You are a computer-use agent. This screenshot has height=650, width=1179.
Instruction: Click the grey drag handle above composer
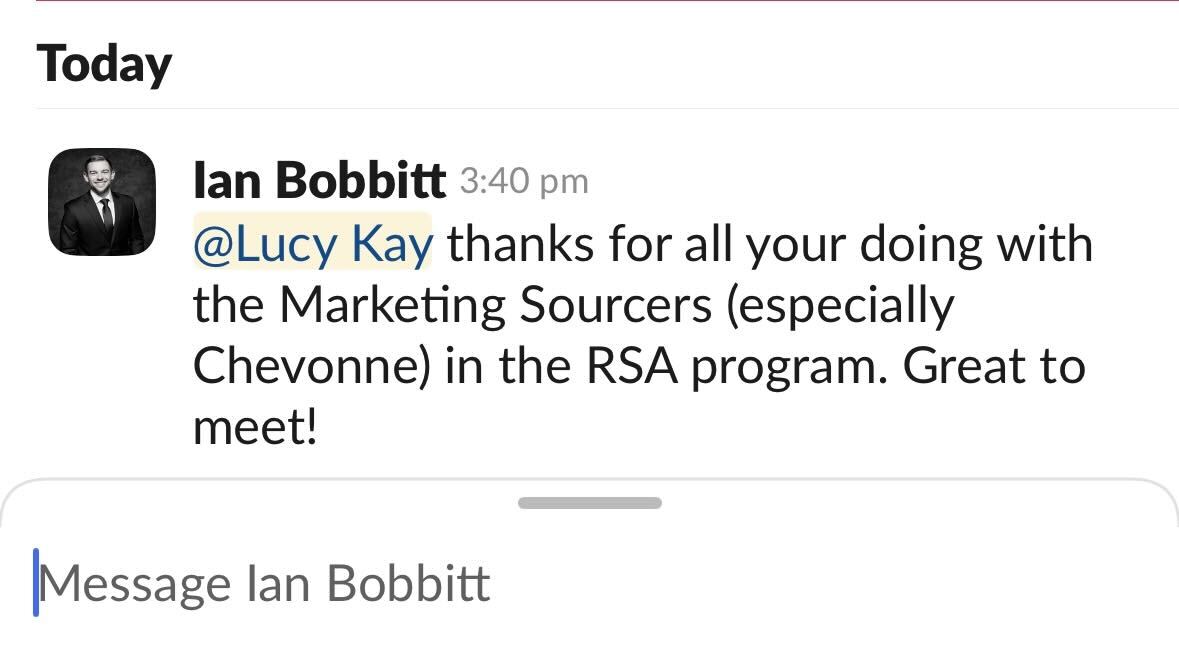click(589, 503)
